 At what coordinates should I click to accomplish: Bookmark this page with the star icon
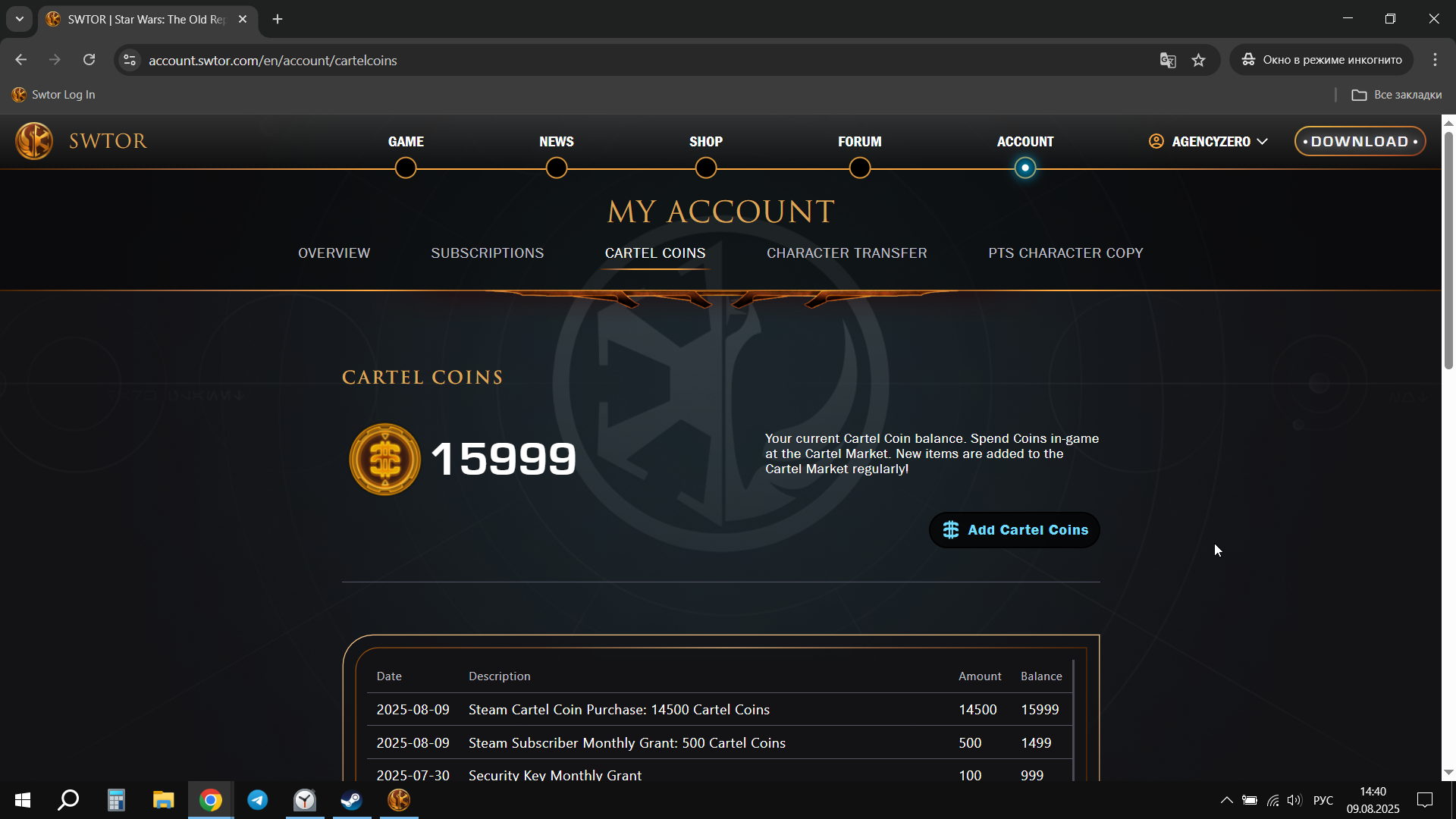point(1198,60)
